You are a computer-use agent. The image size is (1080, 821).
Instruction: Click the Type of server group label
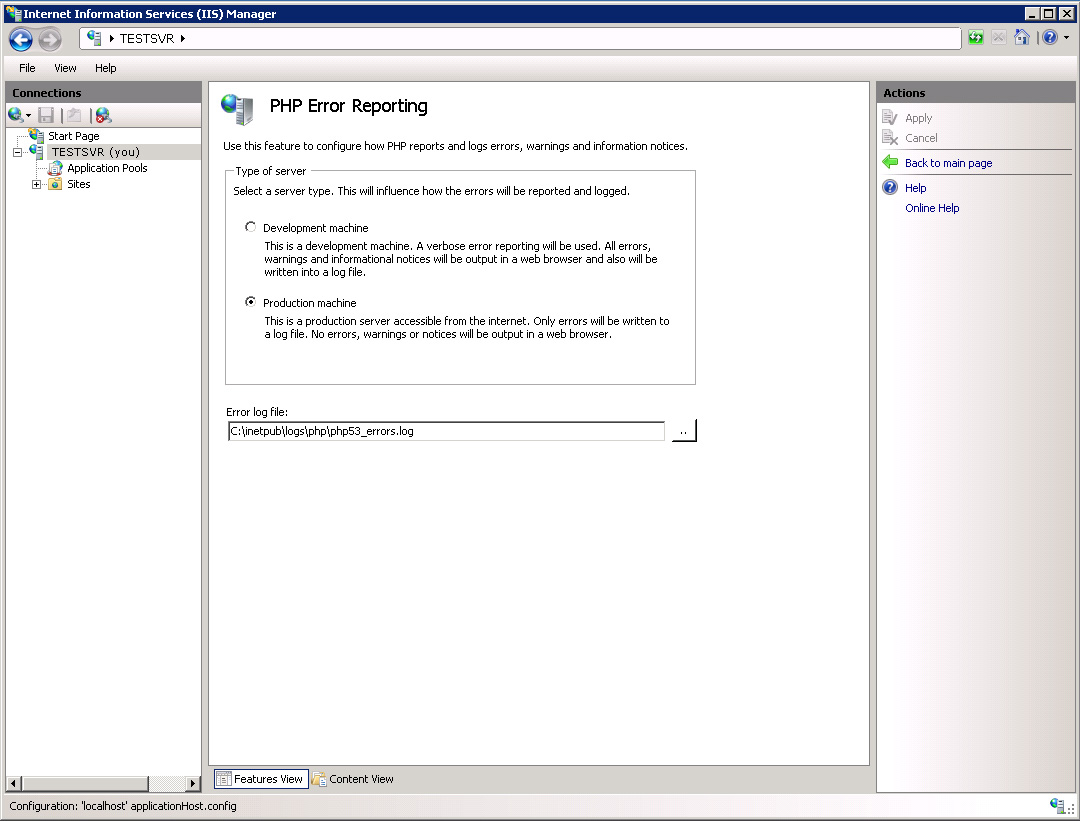(271, 172)
